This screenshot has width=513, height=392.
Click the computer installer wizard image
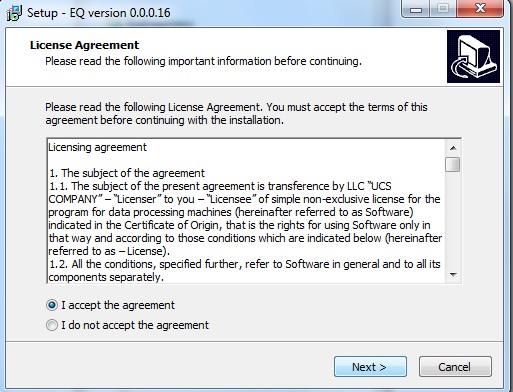(473, 56)
